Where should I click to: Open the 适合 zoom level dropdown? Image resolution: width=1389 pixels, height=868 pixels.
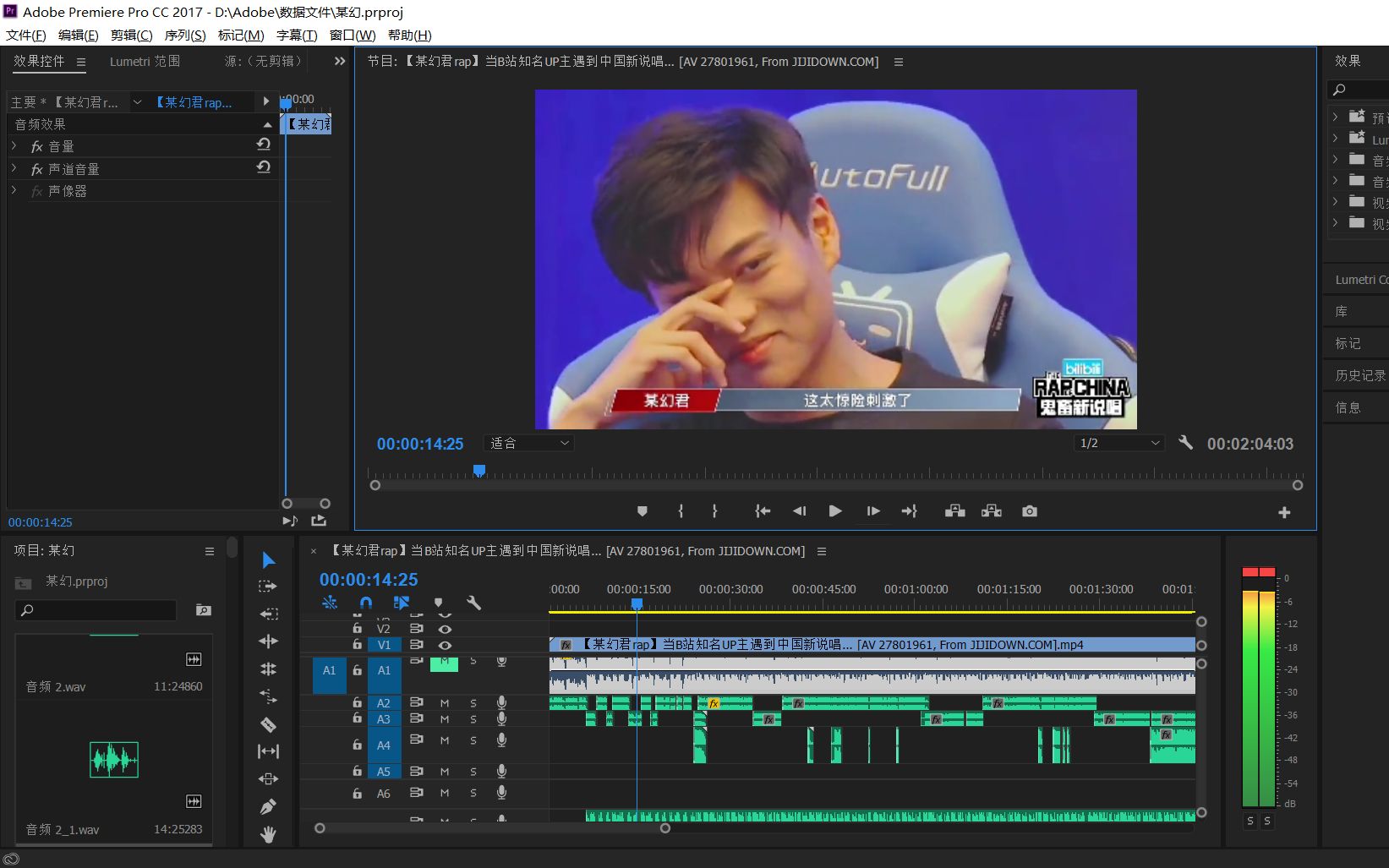[x=529, y=443]
